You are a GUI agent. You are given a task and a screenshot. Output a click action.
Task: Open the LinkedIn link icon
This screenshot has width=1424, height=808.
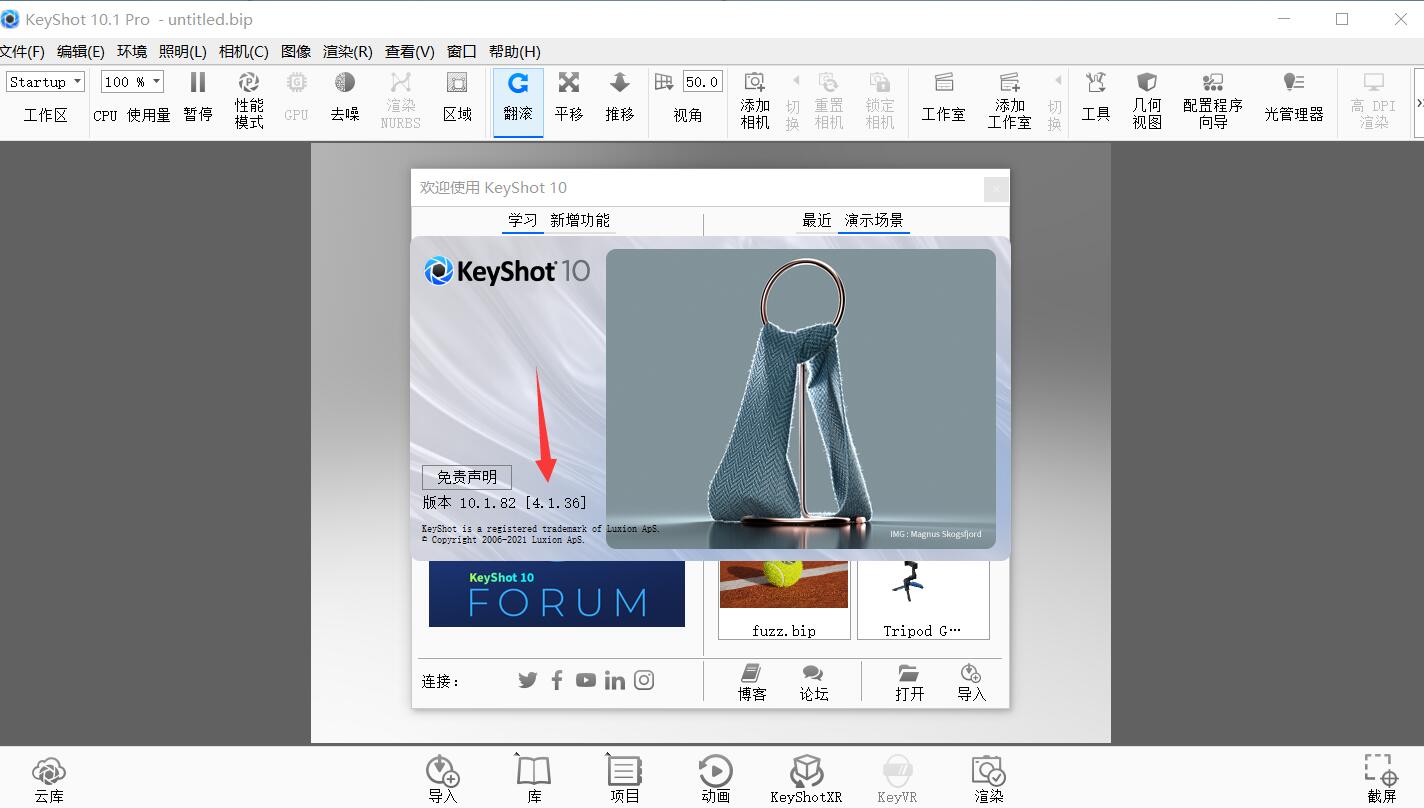(x=615, y=680)
